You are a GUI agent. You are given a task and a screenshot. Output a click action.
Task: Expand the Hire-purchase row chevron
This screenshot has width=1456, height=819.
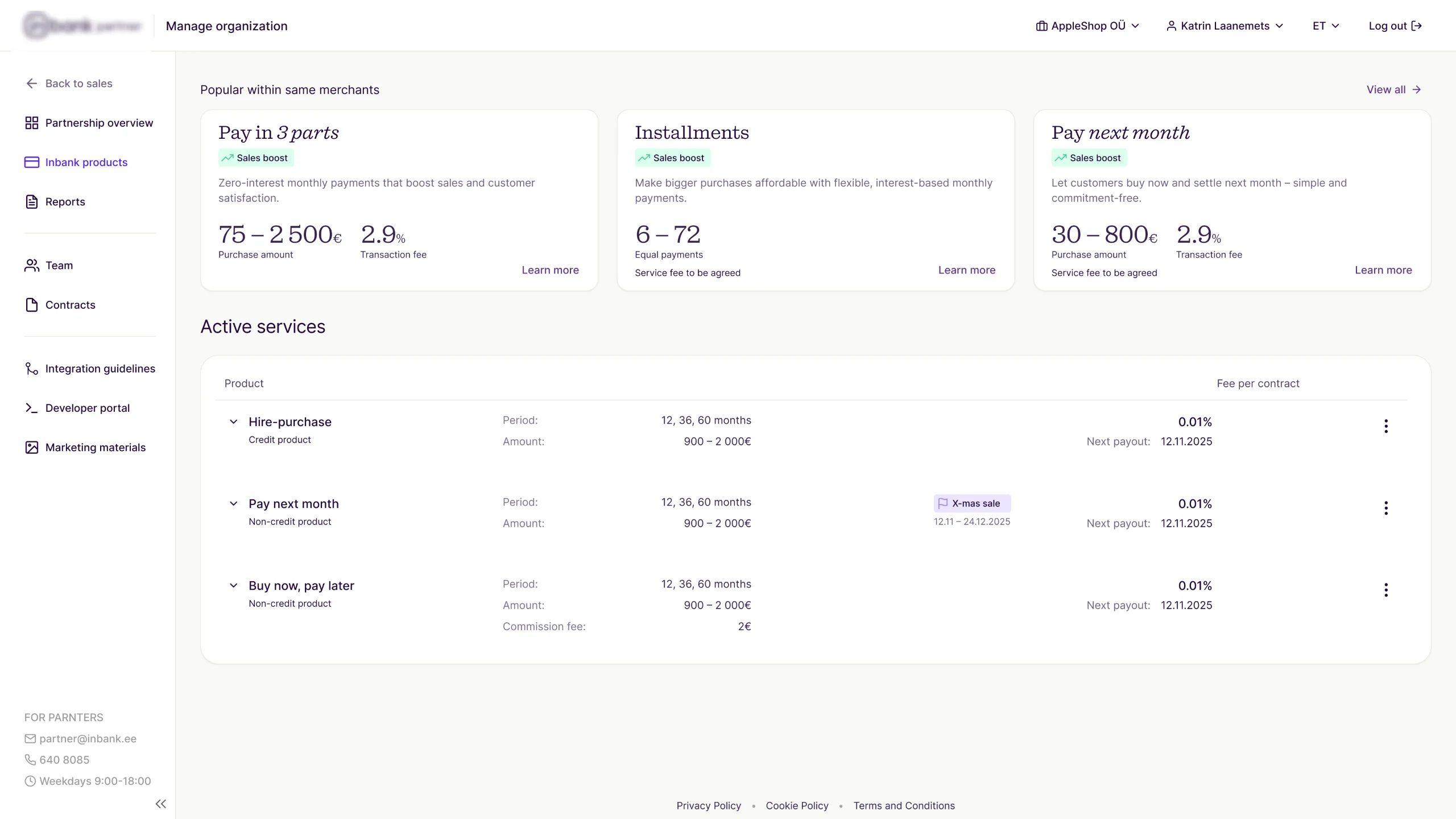pos(233,421)
